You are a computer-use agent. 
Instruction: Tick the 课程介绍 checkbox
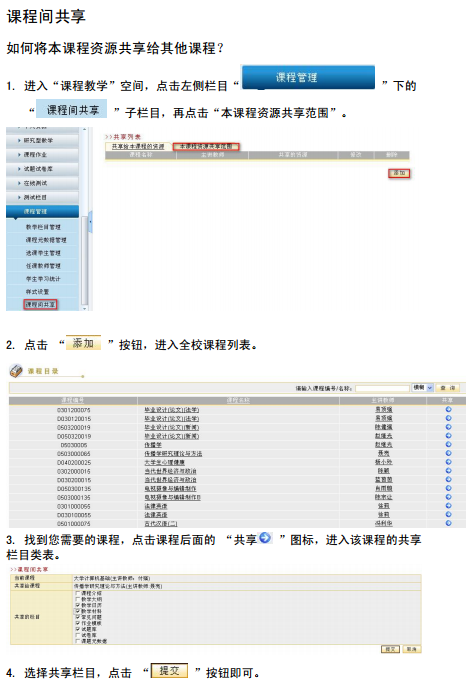tap(78, 593)
